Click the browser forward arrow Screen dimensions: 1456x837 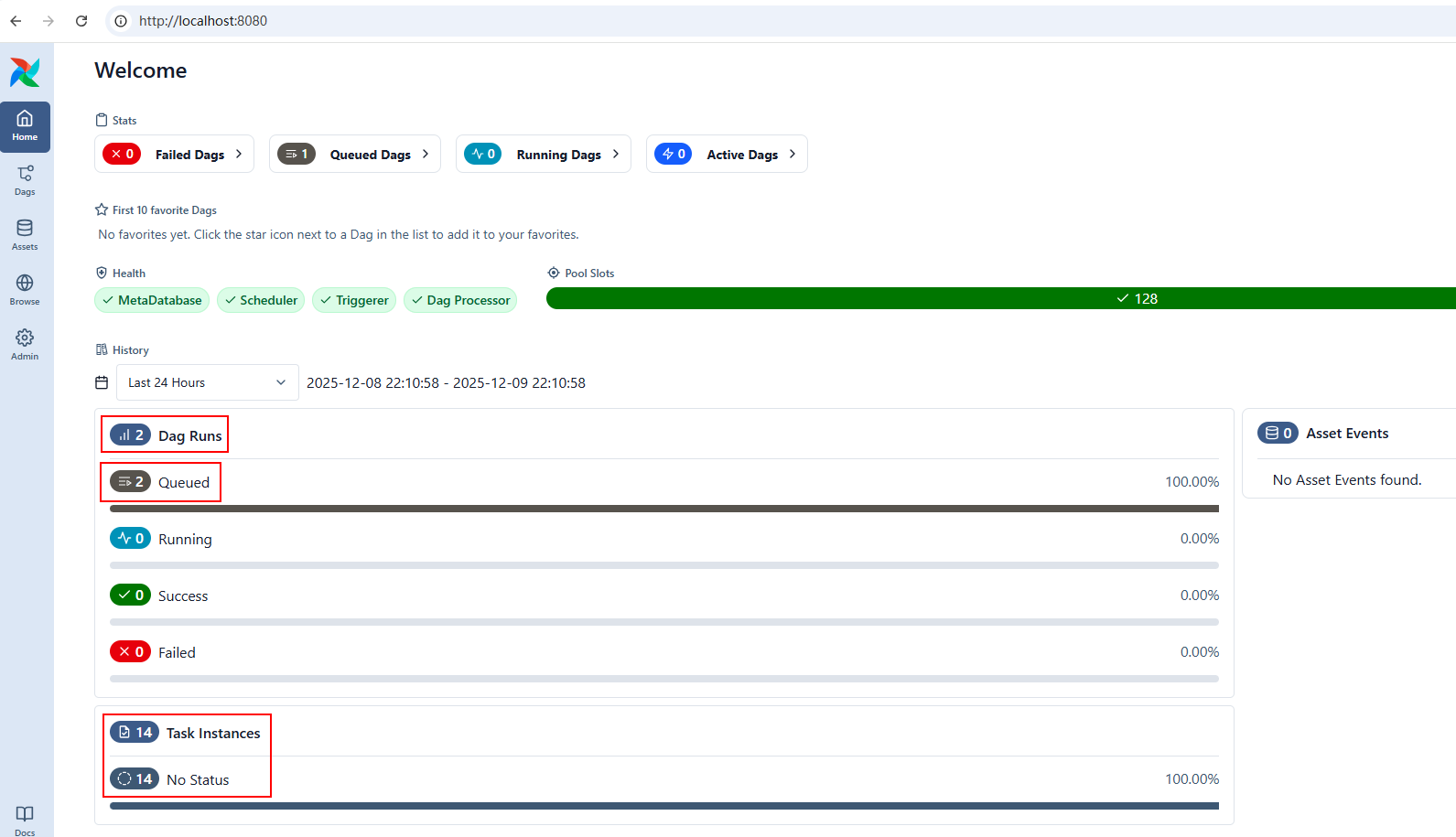[49, 21]
